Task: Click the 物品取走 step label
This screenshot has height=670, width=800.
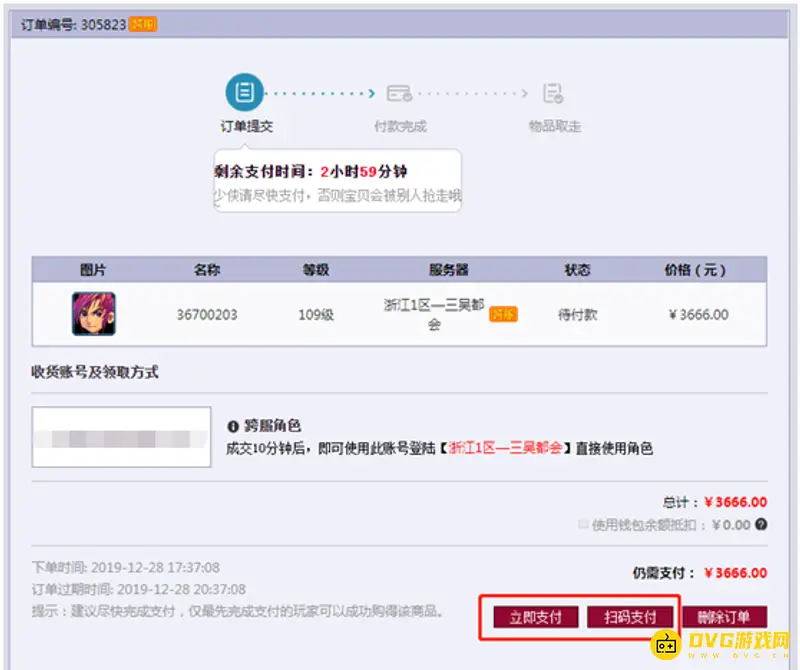Action: coord(555,127)
